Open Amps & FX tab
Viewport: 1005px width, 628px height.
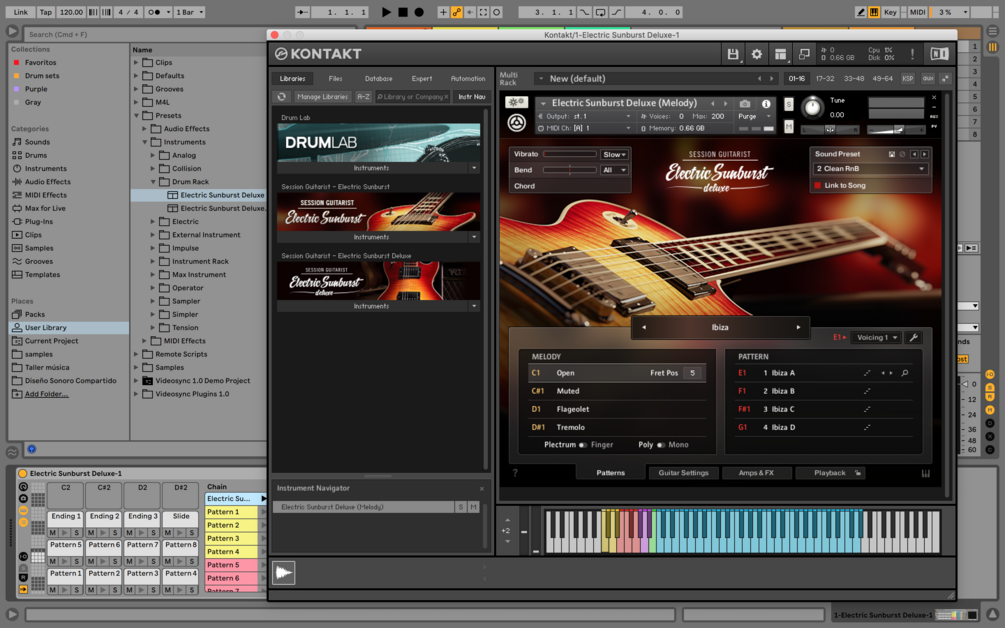[x=756, y=474]
